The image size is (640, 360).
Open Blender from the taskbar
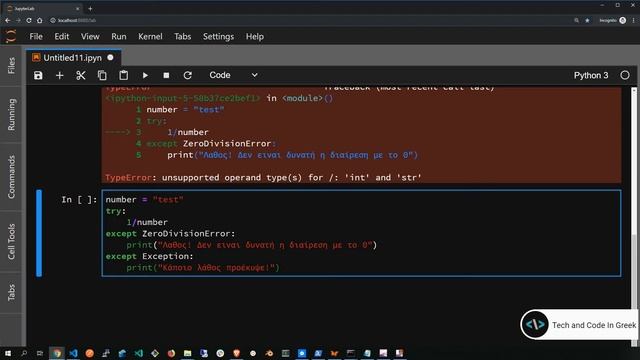(x=269, y=353)
